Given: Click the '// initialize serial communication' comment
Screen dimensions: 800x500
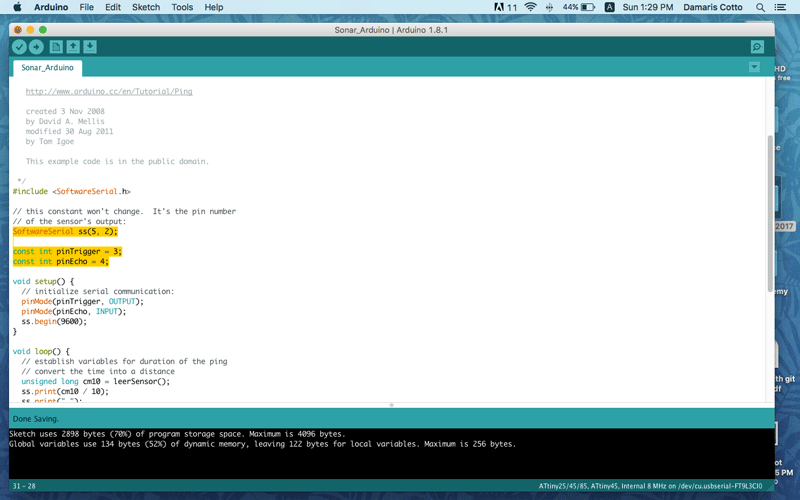Looking at the screenshot, I should 97,291.
